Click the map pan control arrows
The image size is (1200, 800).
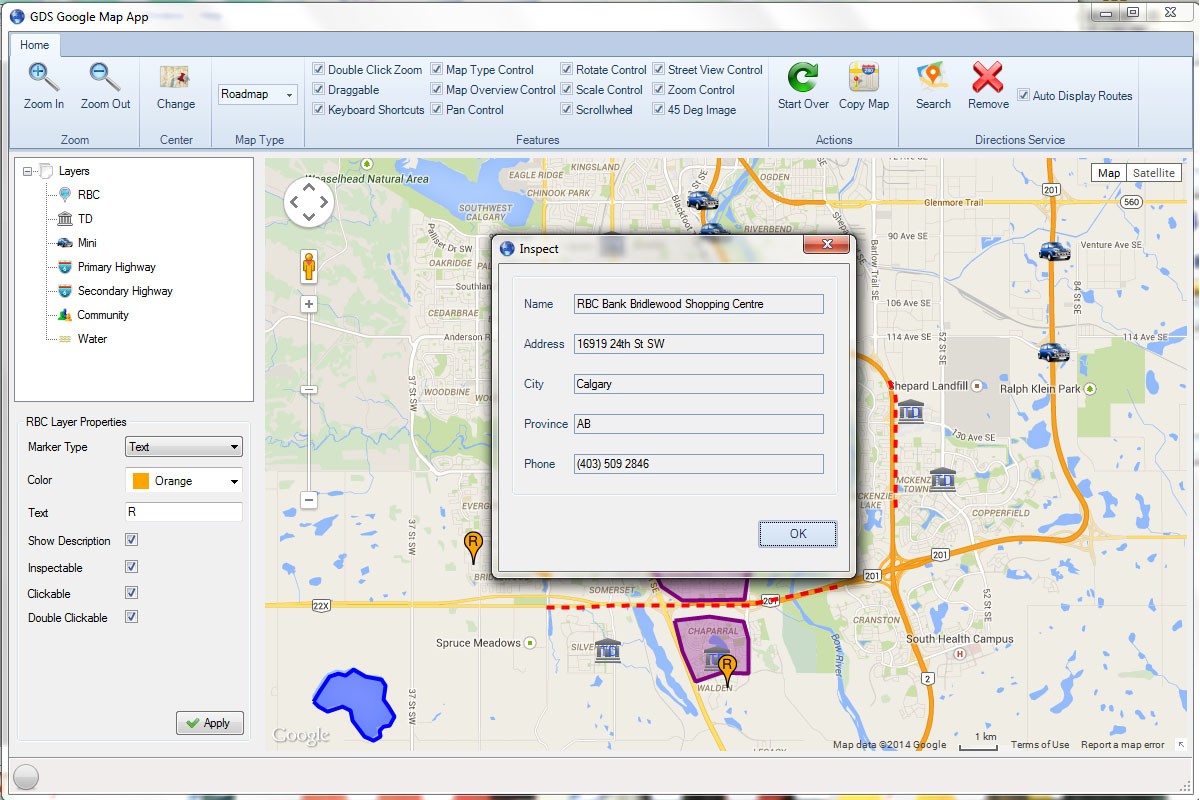[x=308, y=202]
